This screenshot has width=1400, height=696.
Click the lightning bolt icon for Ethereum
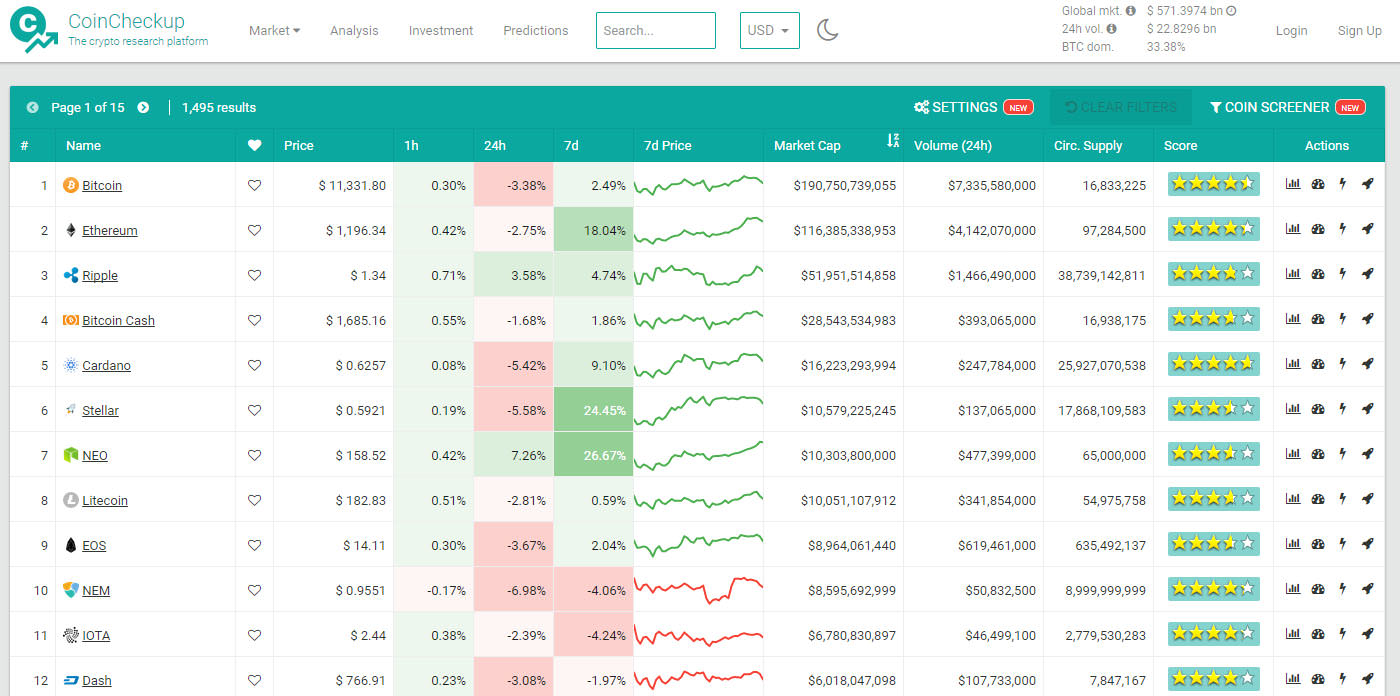tap(1343, 229)
